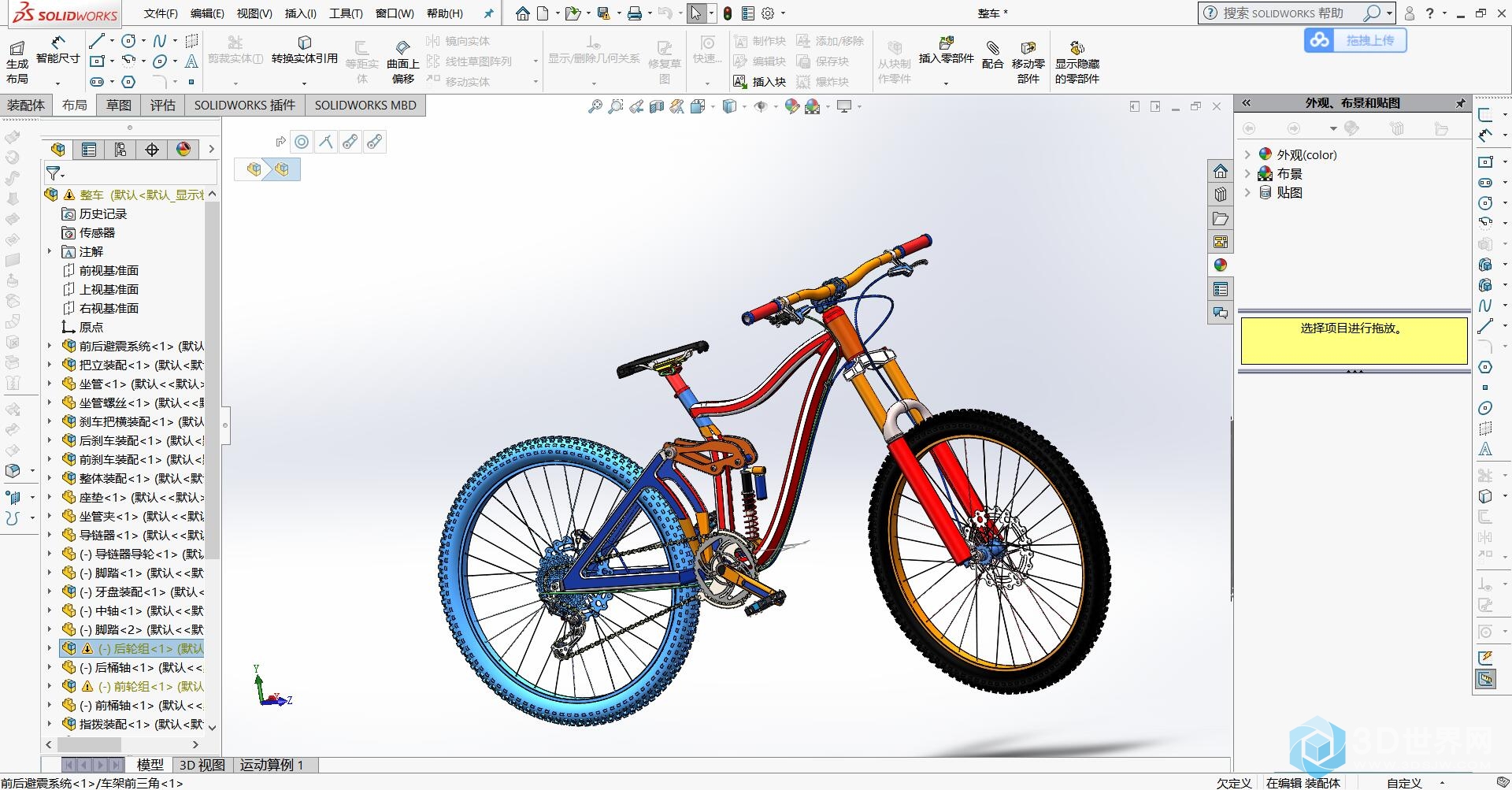Click the feature tree vertical scrollbar
The image size is (1512, 790).
(211, 380)
